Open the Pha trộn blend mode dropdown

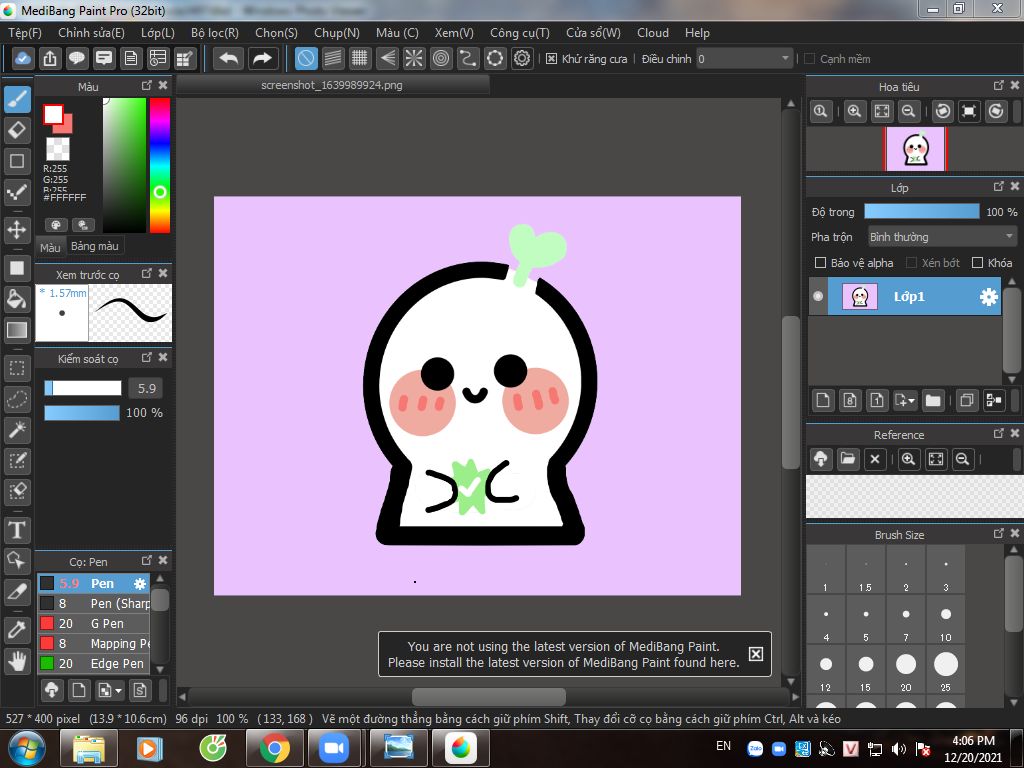pos(941,237)
